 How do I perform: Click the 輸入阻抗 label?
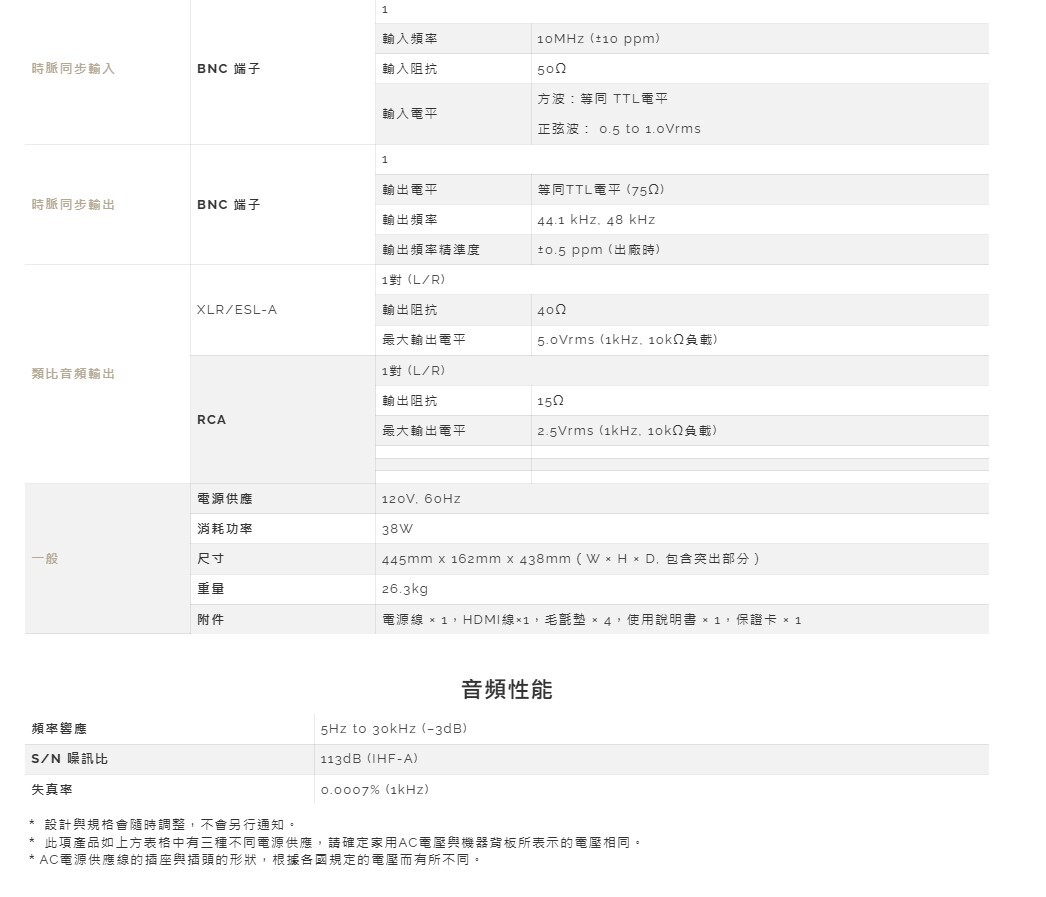[x=410, y=69]
